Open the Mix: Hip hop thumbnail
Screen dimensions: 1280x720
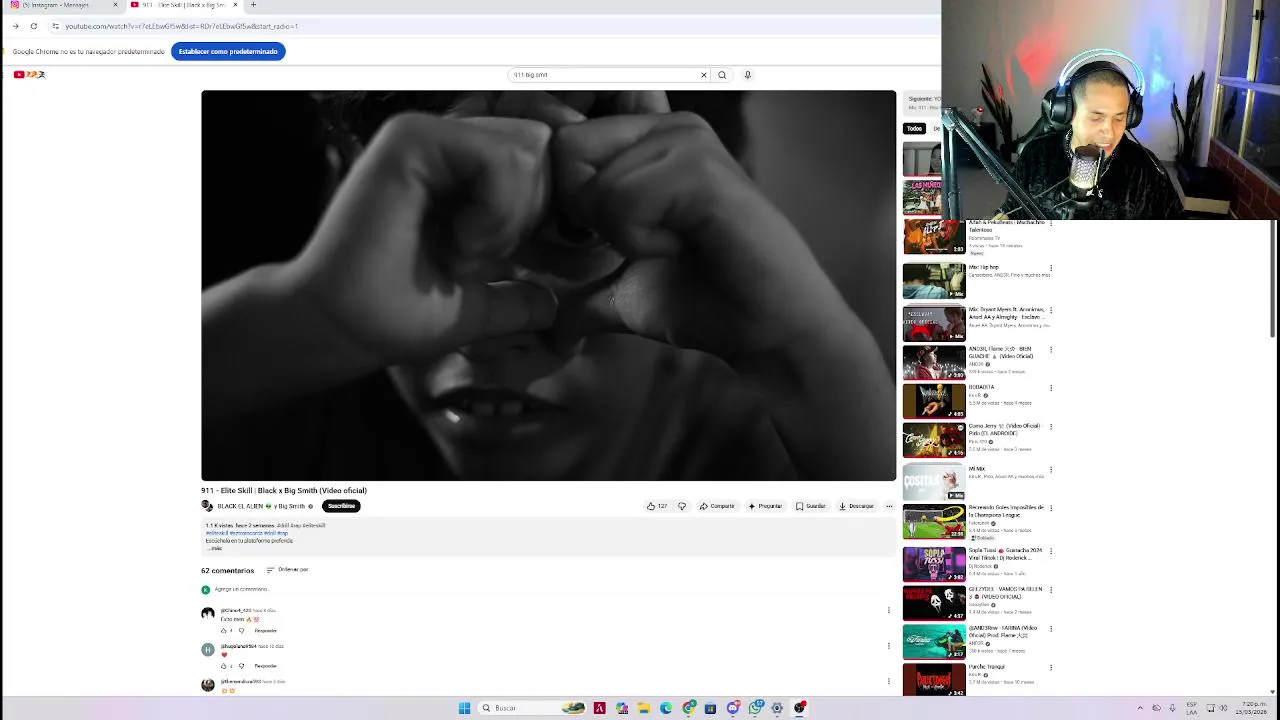(x=934, y=281)
